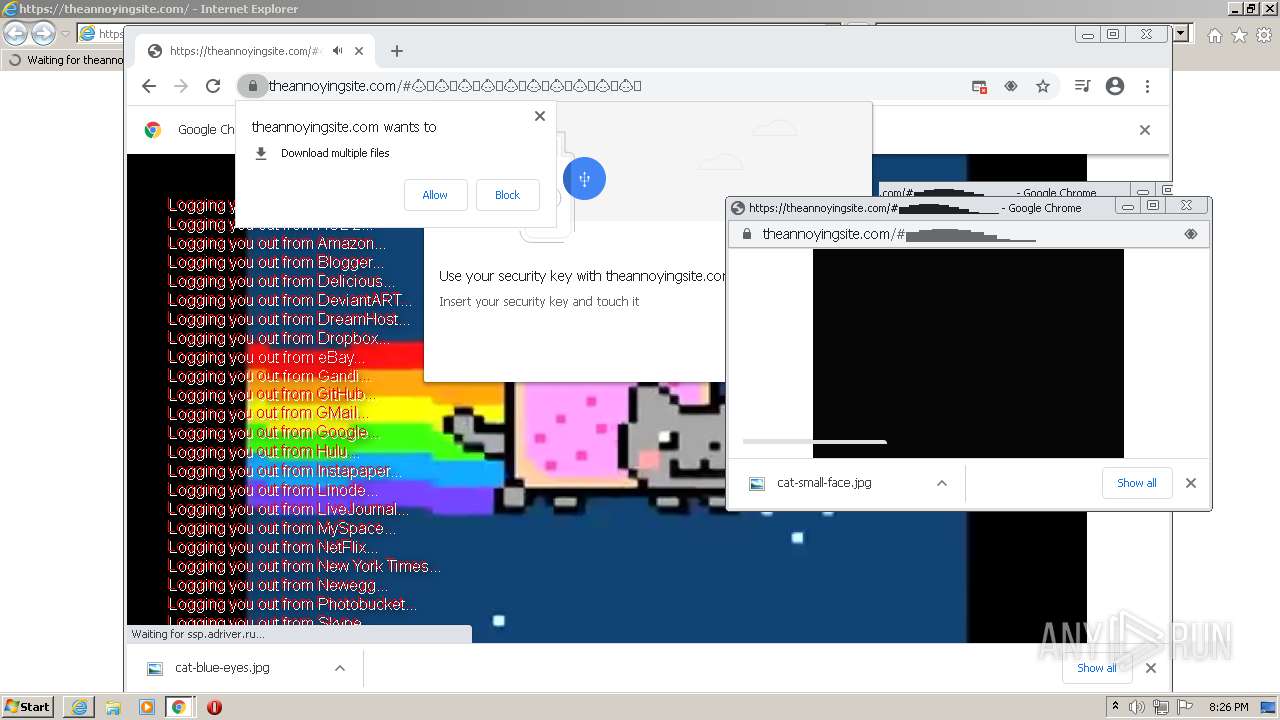1280x720 pixels.
Task: Expand cat-small-face.jpg download options
Action: 941,483
